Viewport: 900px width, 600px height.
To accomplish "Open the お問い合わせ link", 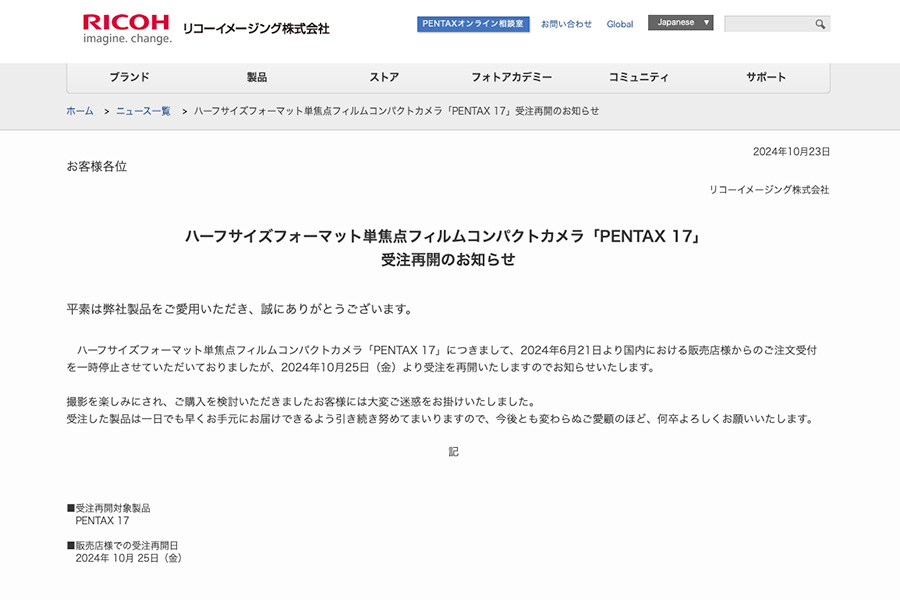I will (566, 24).
